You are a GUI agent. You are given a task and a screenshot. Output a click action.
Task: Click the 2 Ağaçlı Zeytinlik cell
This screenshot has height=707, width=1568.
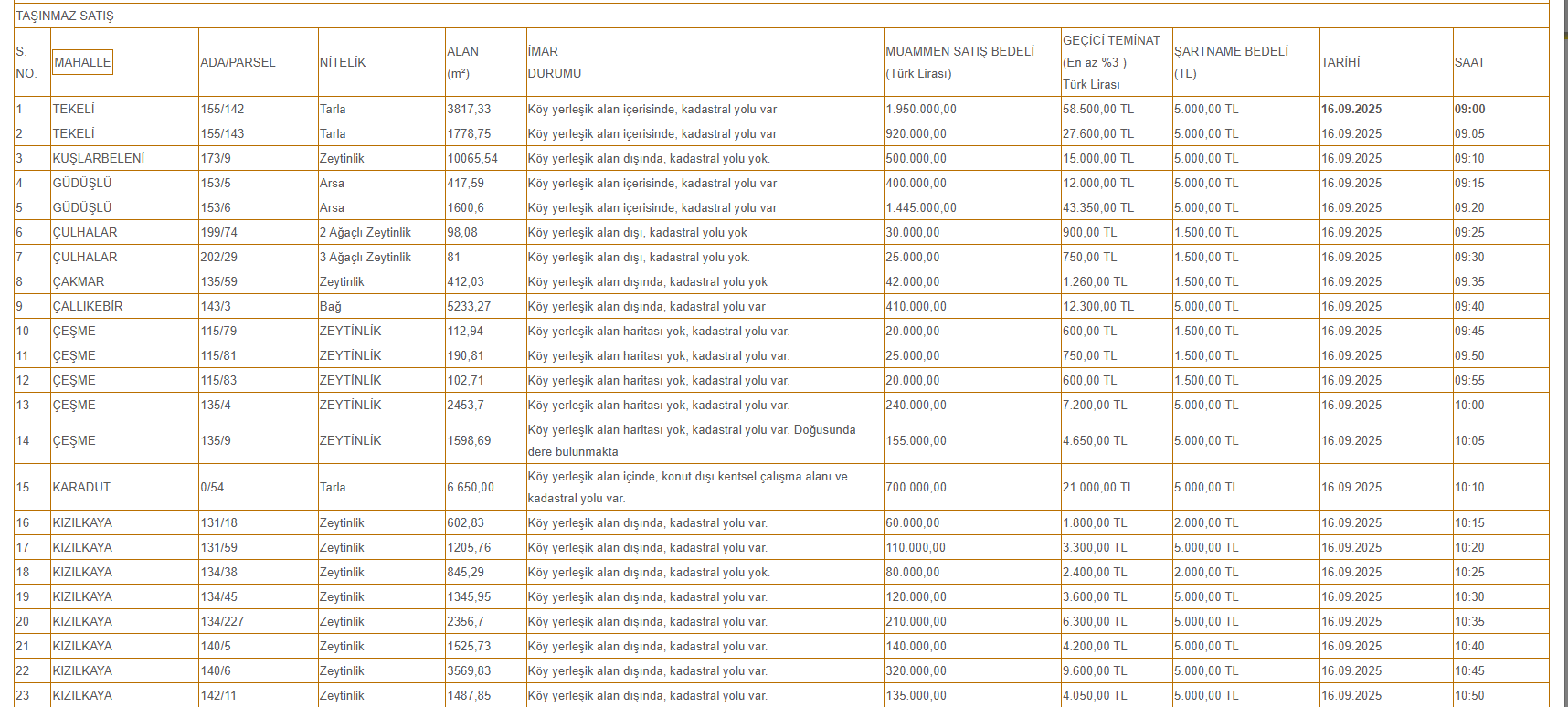366,232
